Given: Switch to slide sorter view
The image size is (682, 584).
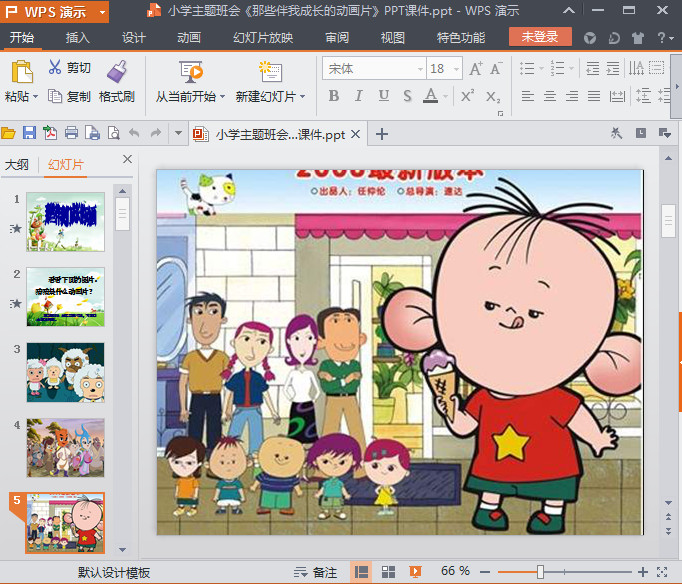Looking at the screenshot, I should [x=388, y=572].
